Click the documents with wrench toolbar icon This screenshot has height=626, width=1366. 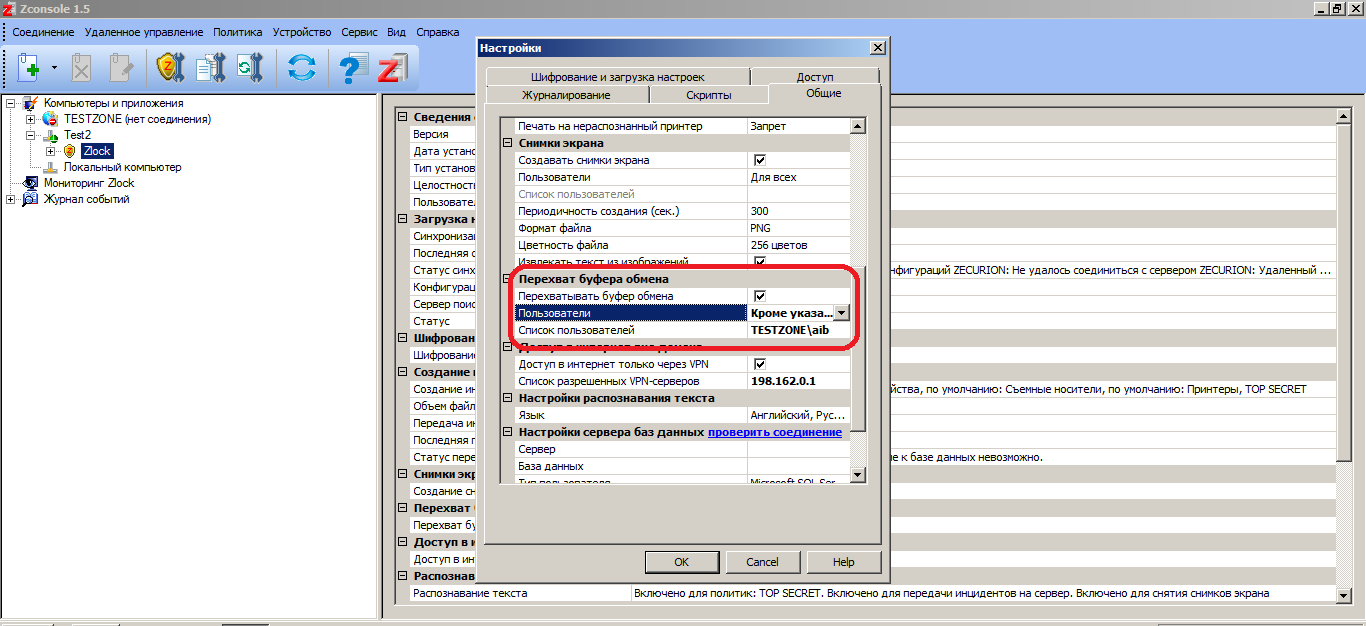click(210, 68)
